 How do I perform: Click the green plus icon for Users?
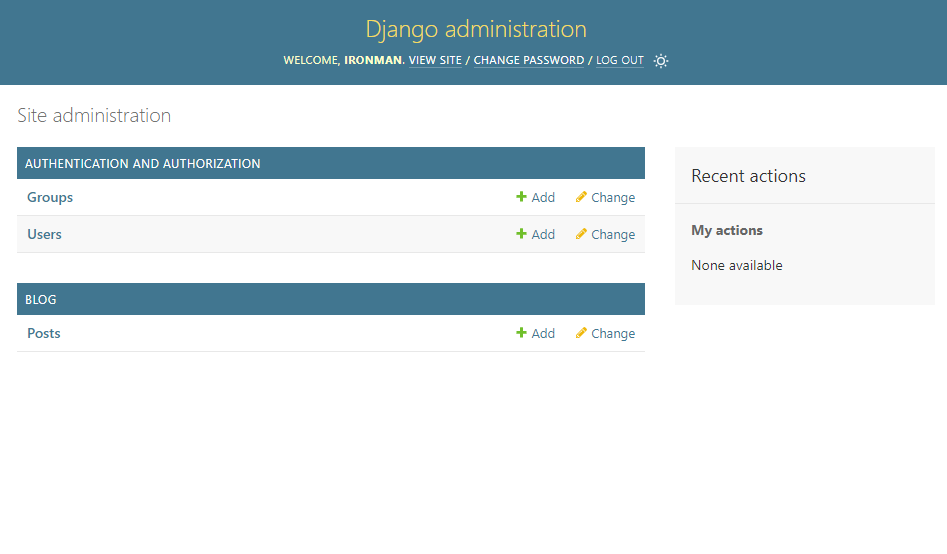click(x=521, y=234)
